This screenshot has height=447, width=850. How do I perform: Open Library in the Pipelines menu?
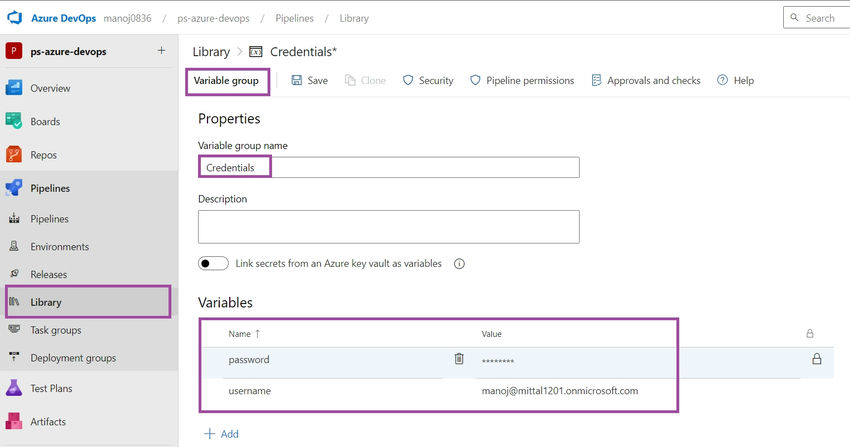pos(88,302)
